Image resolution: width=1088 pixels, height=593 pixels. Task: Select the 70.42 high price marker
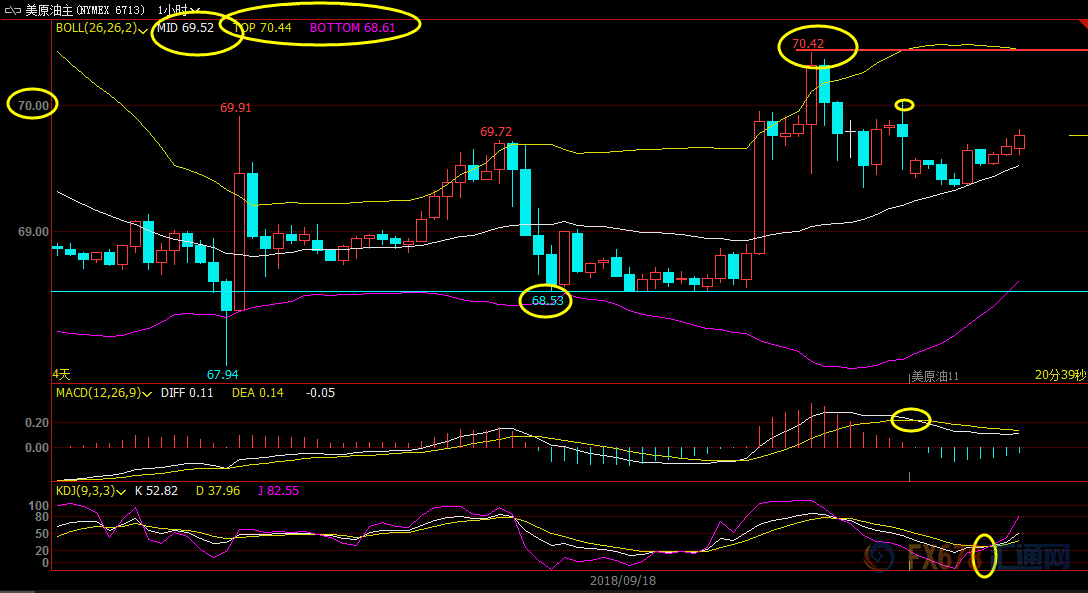tap(808, 44)
